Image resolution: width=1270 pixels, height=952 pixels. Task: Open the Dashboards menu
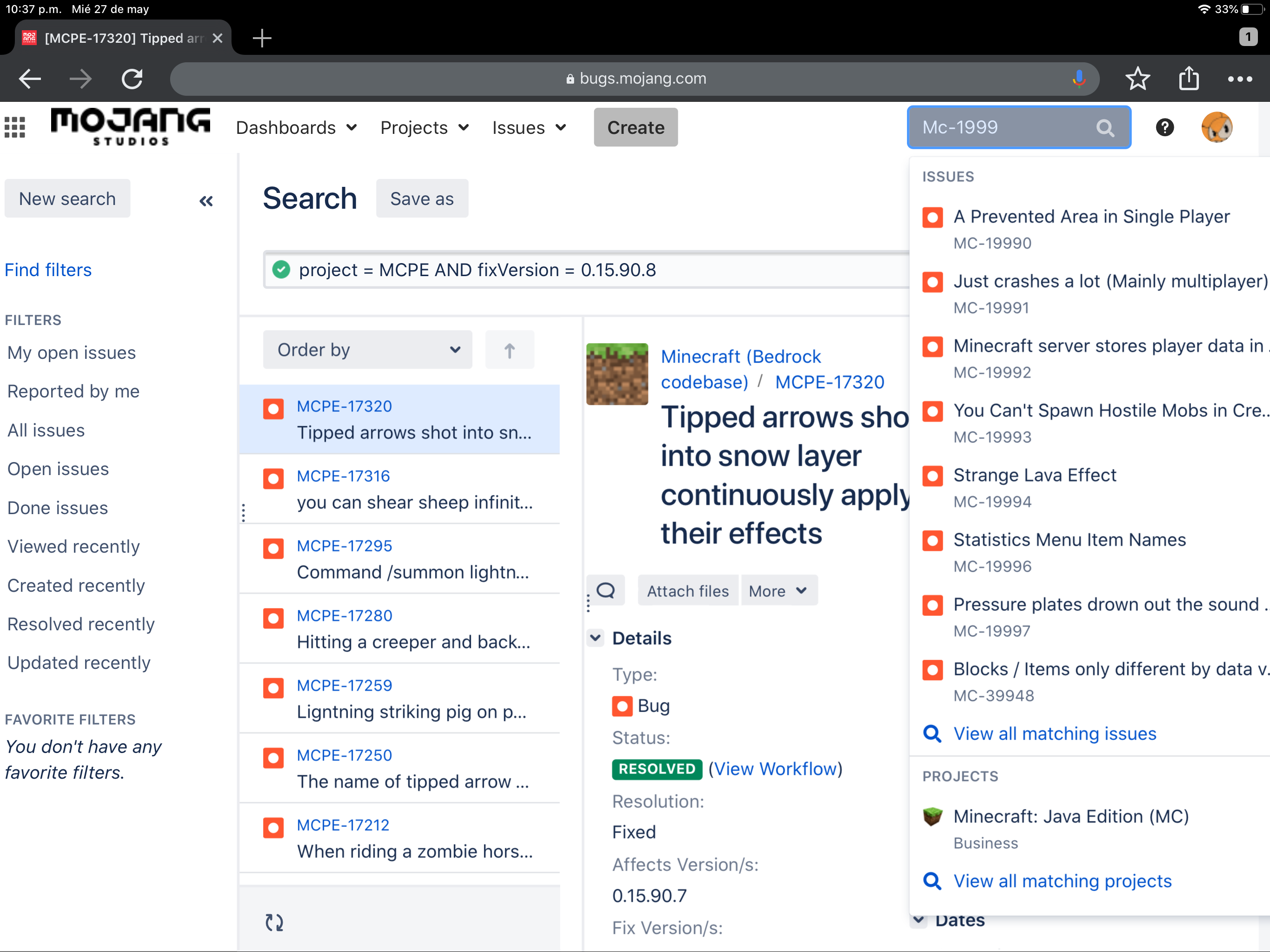pyautogui.click(x=296, y=127)
